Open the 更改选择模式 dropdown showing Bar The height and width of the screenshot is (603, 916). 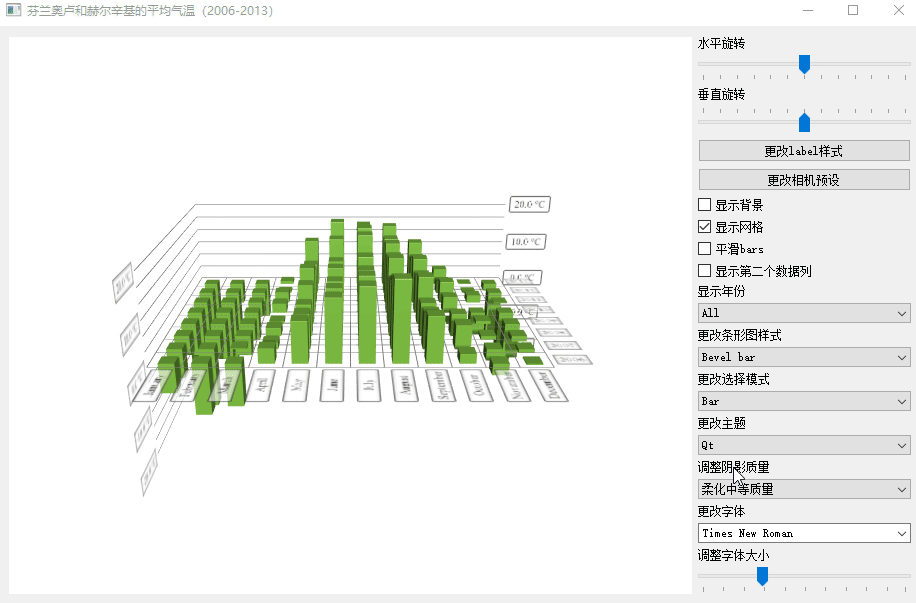click(x=804, y=401)
